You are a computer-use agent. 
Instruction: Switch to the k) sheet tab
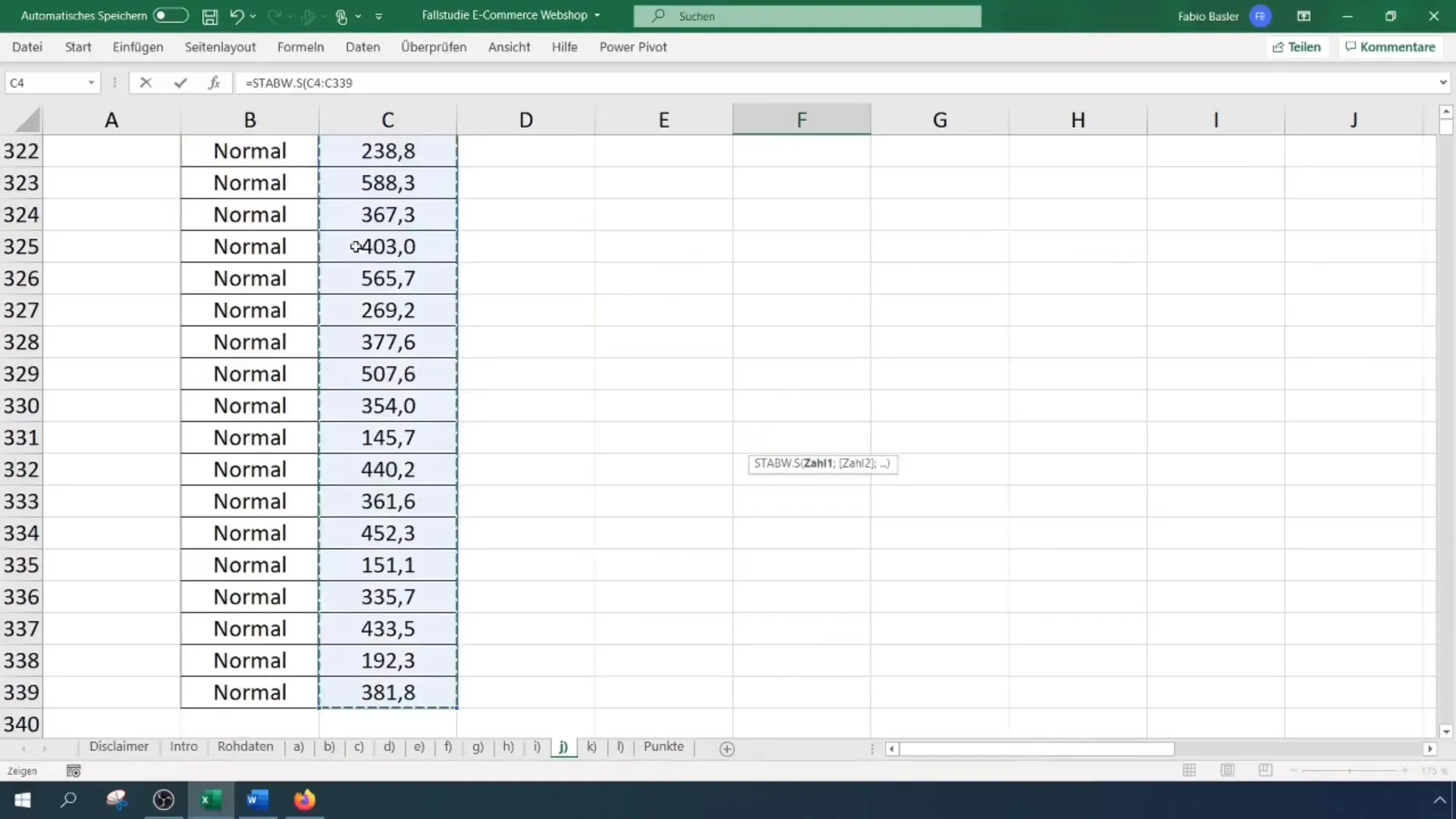591,746
